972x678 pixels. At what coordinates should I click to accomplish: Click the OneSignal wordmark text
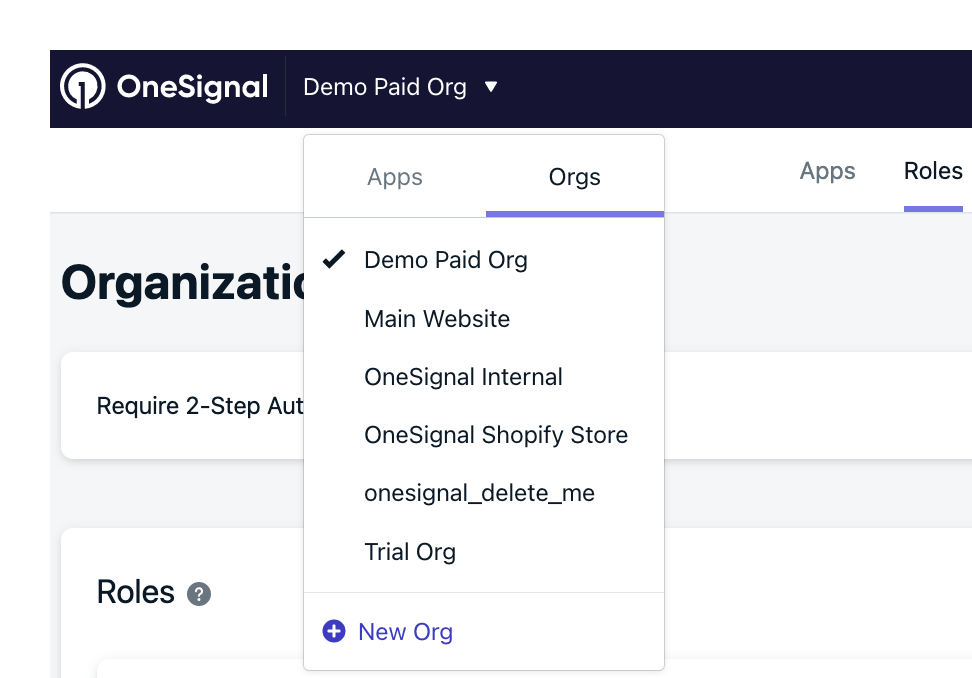(x=192, y=87)
